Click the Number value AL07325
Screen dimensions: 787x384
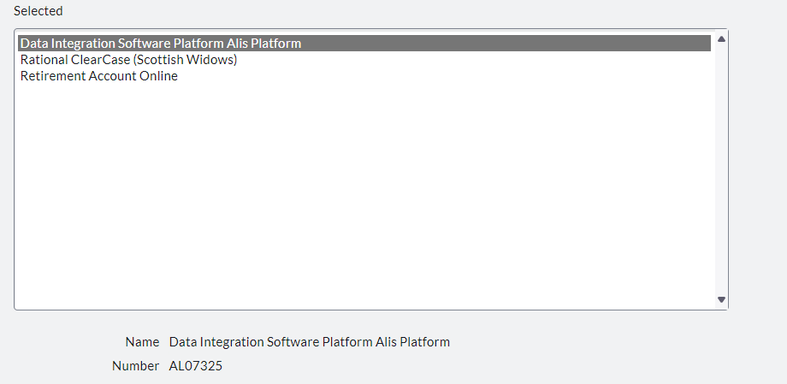tap(196, 366)
